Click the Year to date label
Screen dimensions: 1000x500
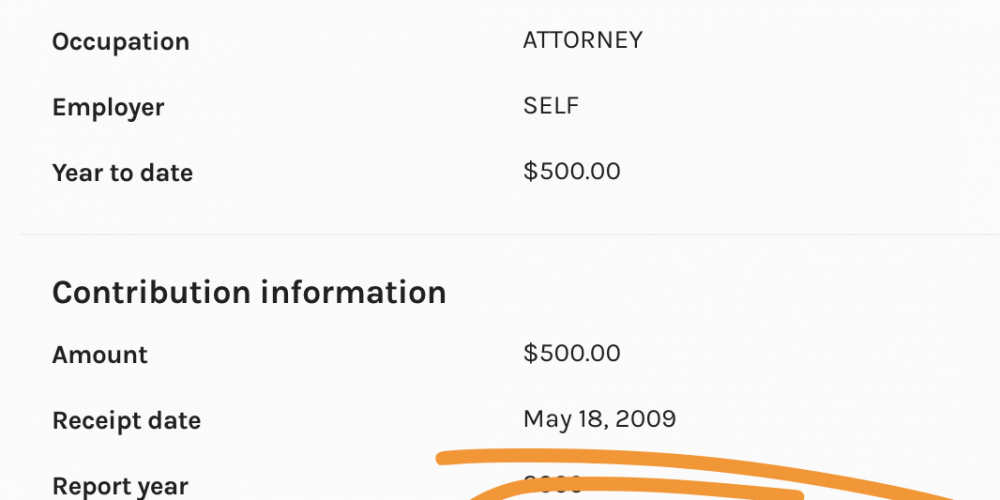(122, 173)
